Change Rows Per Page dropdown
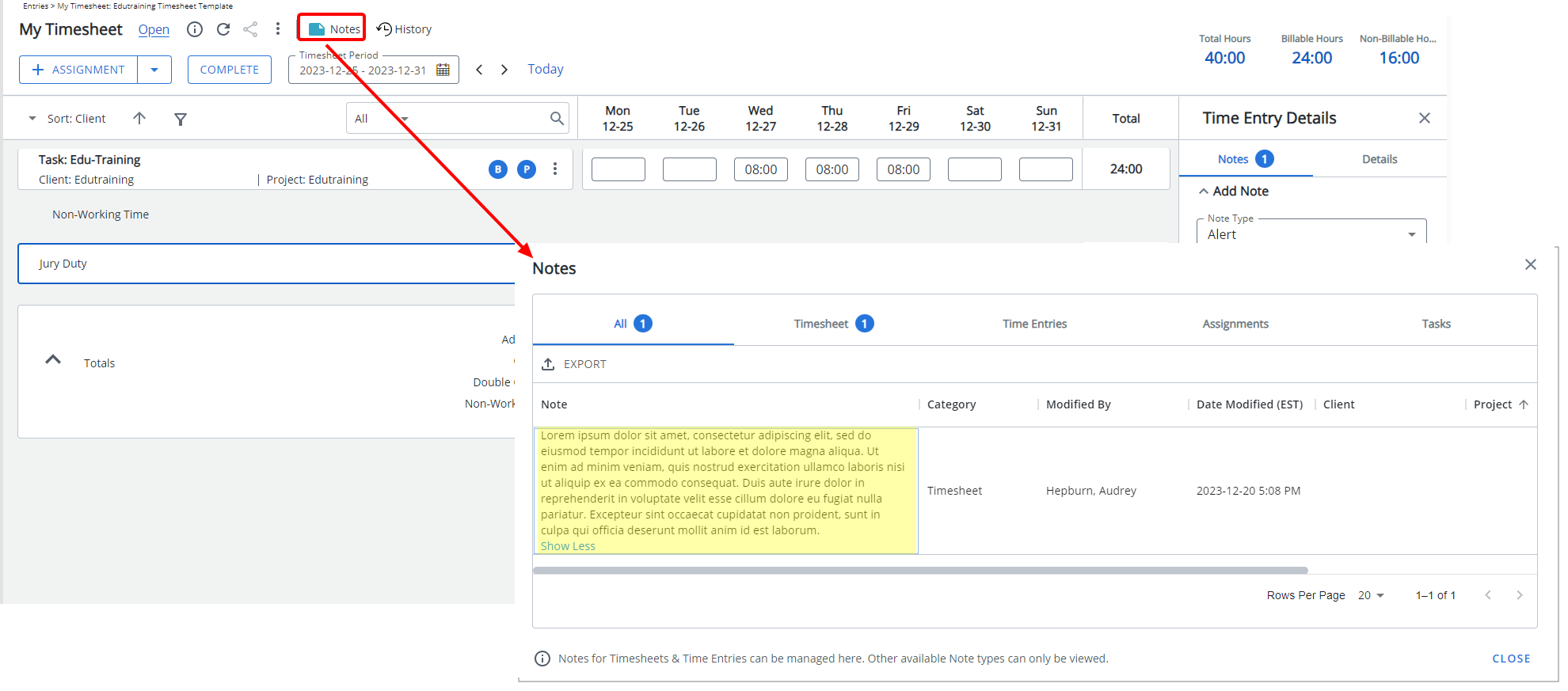This screenshot has width=1568, height=691. click(1371, 595)
